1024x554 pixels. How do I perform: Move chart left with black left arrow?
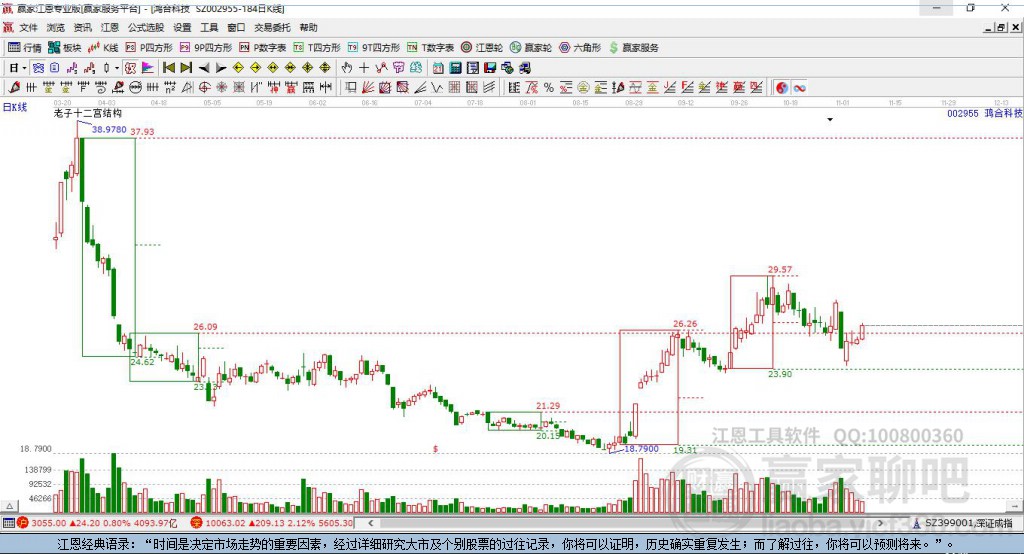[x=204, y=68]
